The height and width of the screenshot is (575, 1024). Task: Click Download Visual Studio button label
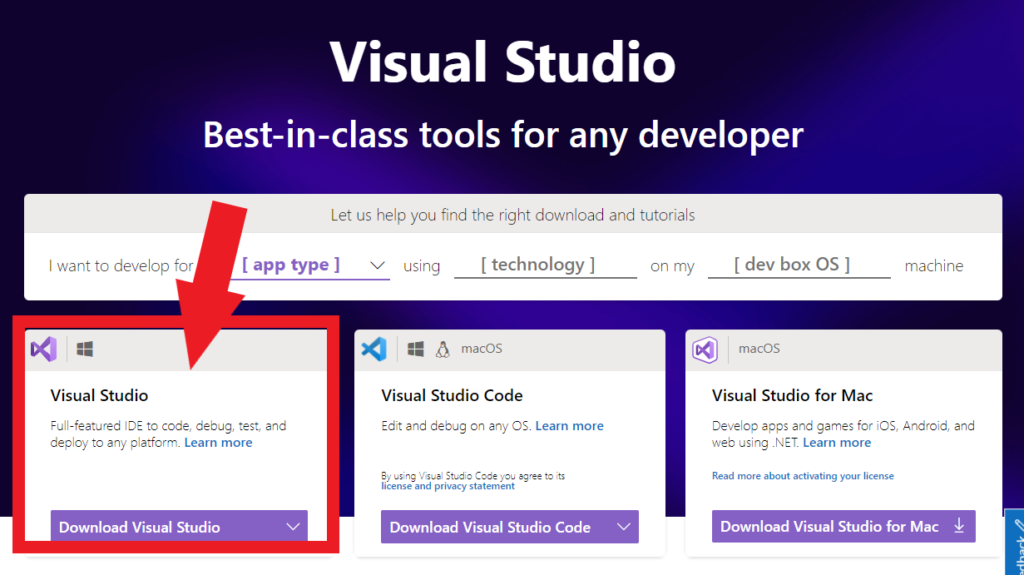139,527
